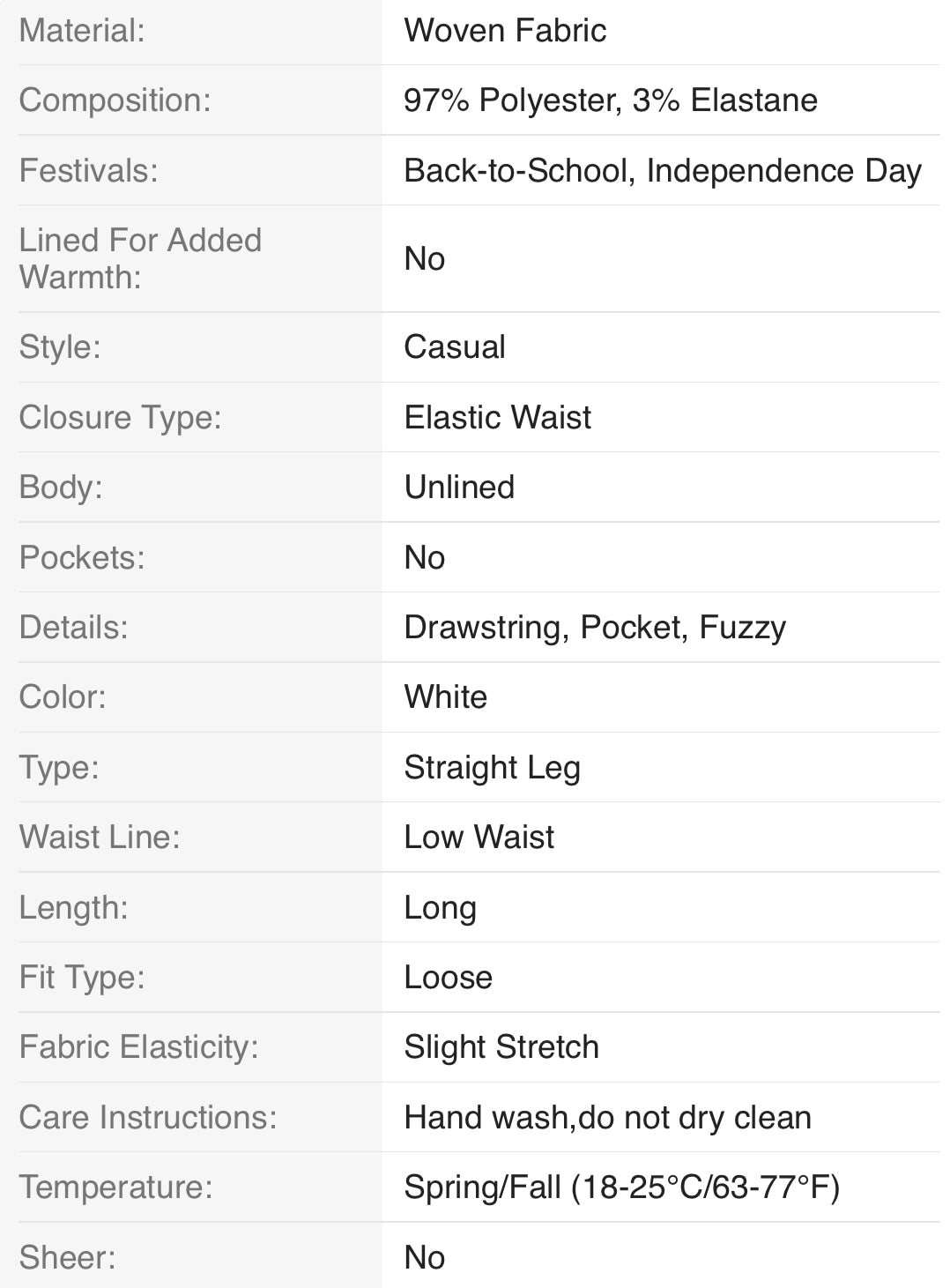Select the "97% Polyester, 3% Elastane" composition text
The width and height of the screenshot is (950, 1288).
610,101
